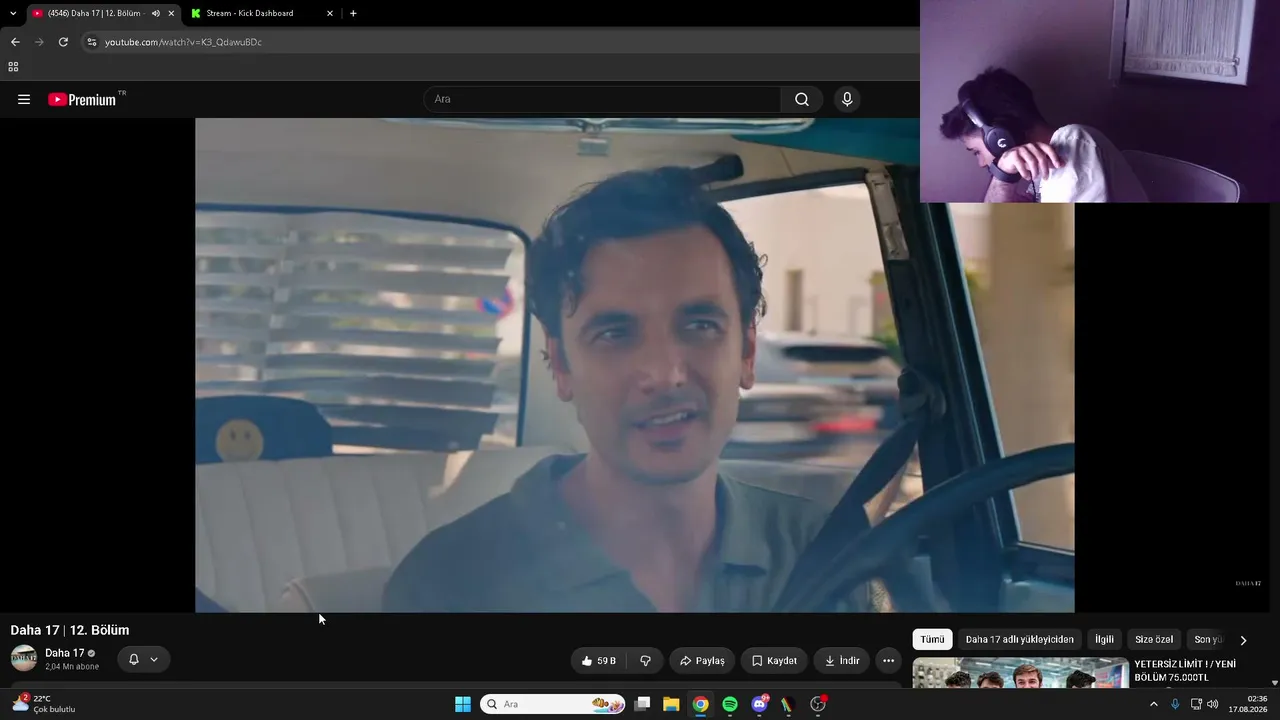
Task: Go back with the browser back arrow
Action: click(x=15, y=42)
